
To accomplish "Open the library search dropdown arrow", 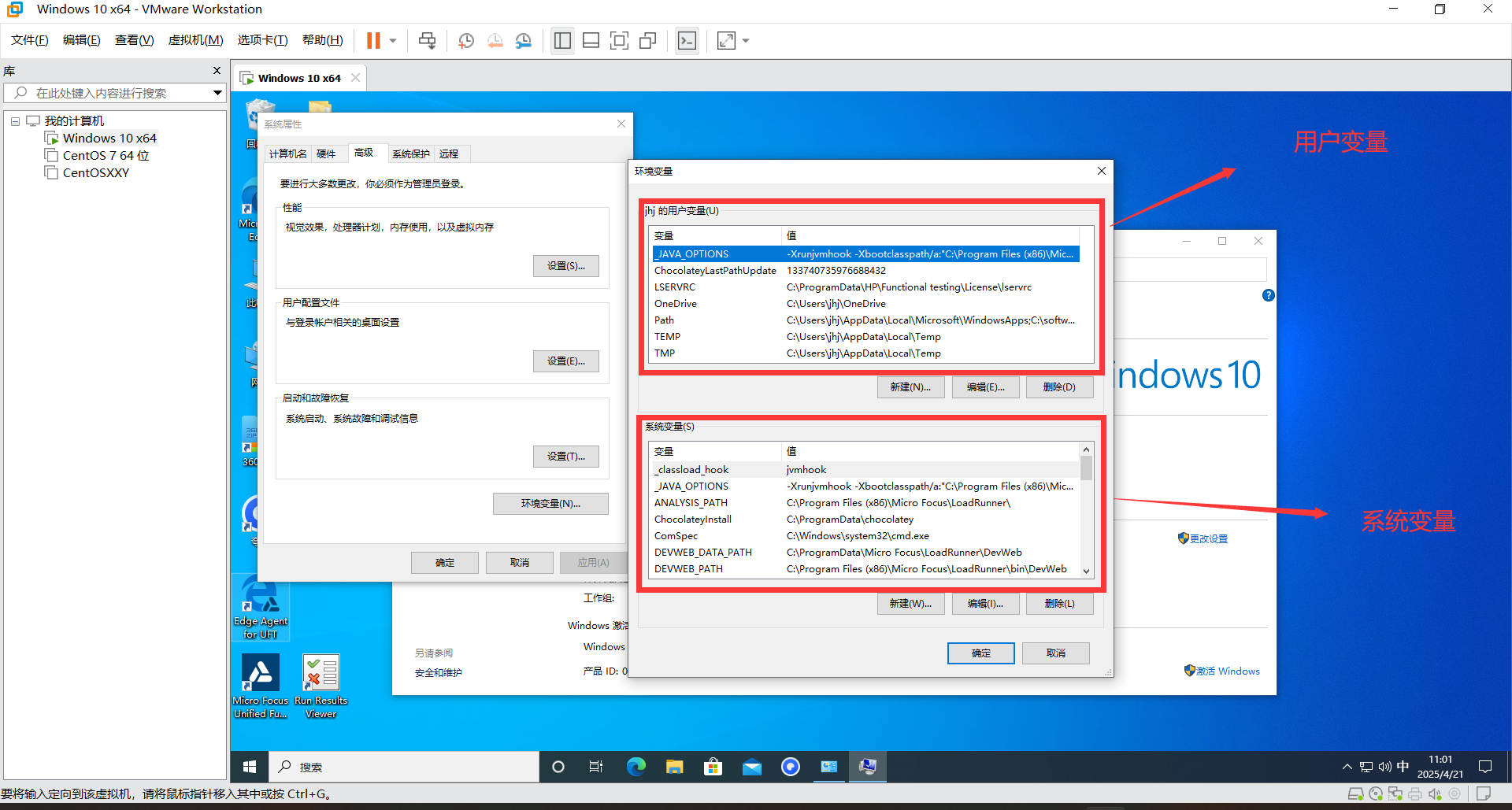I will [217, 93].
